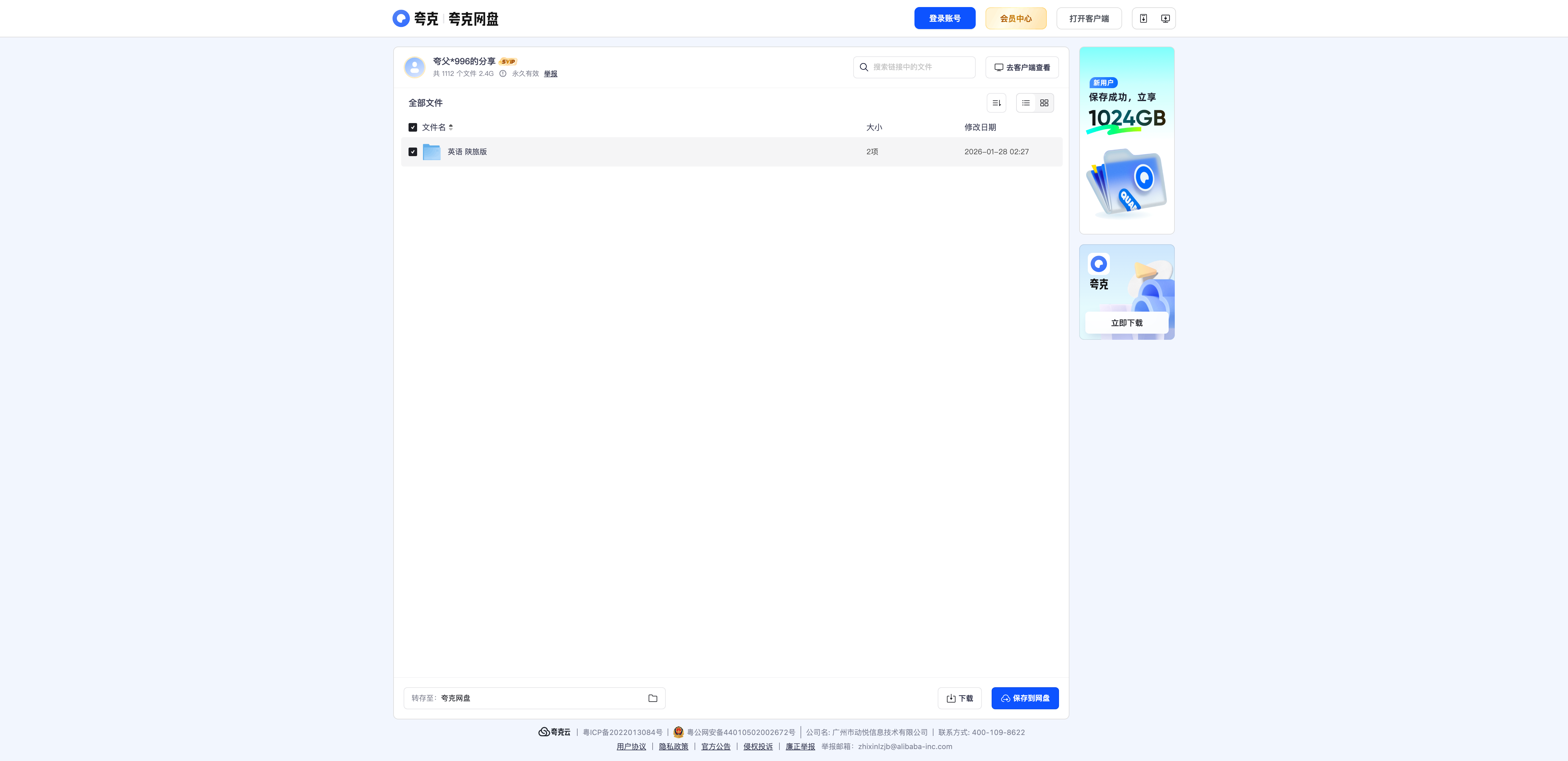Click the 下载 button

959,698
